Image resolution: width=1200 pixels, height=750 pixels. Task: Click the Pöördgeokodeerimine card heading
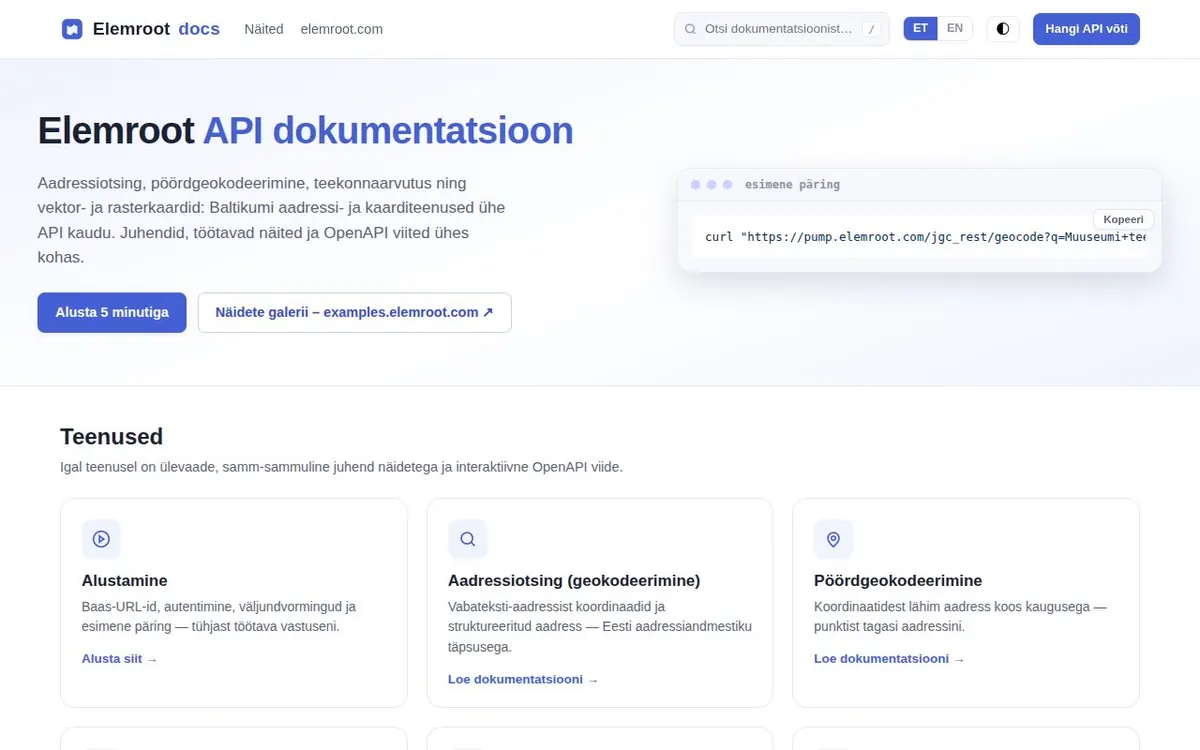click(x=898, y=580)
